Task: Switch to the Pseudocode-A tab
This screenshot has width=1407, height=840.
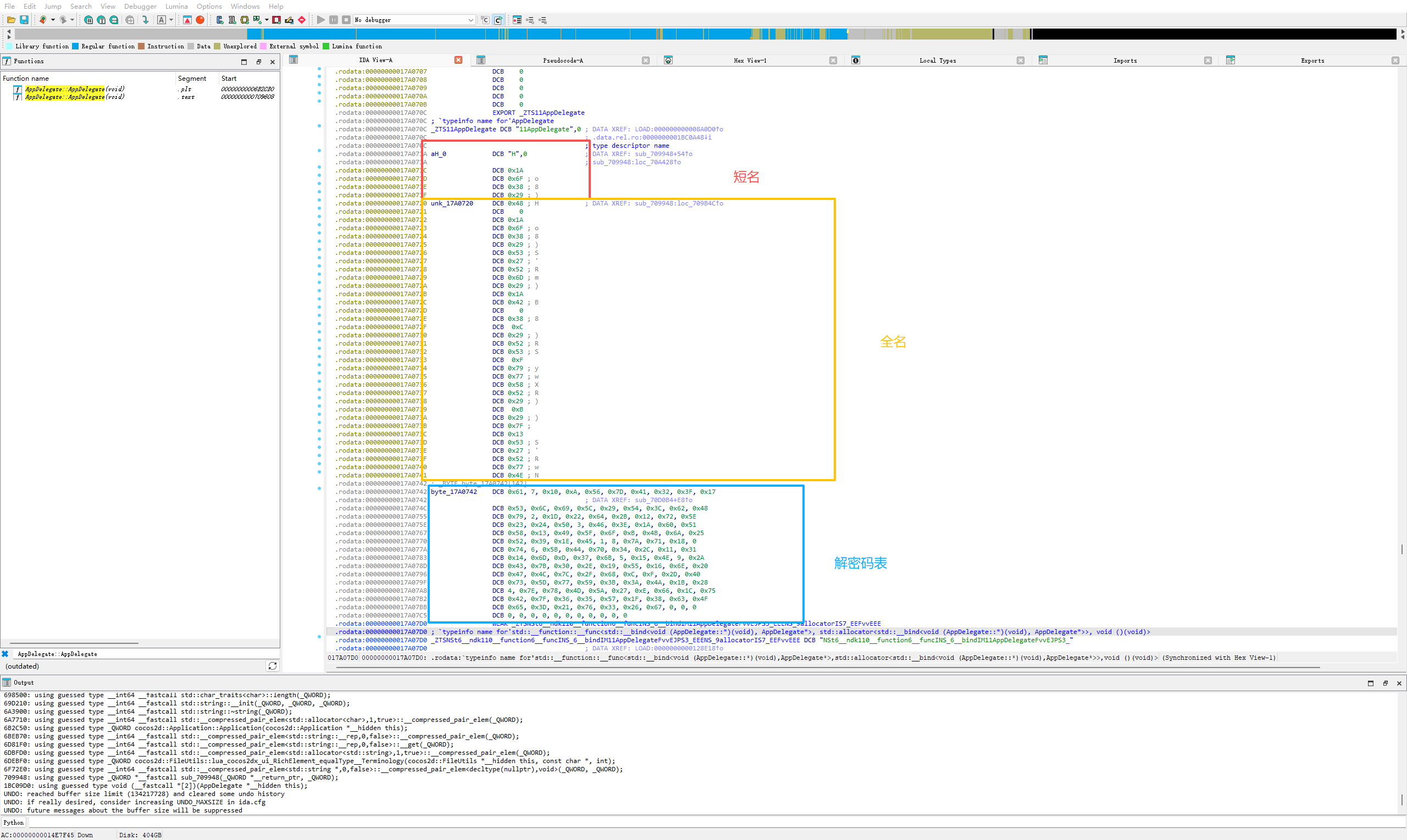Action: [x=562, y=60]
